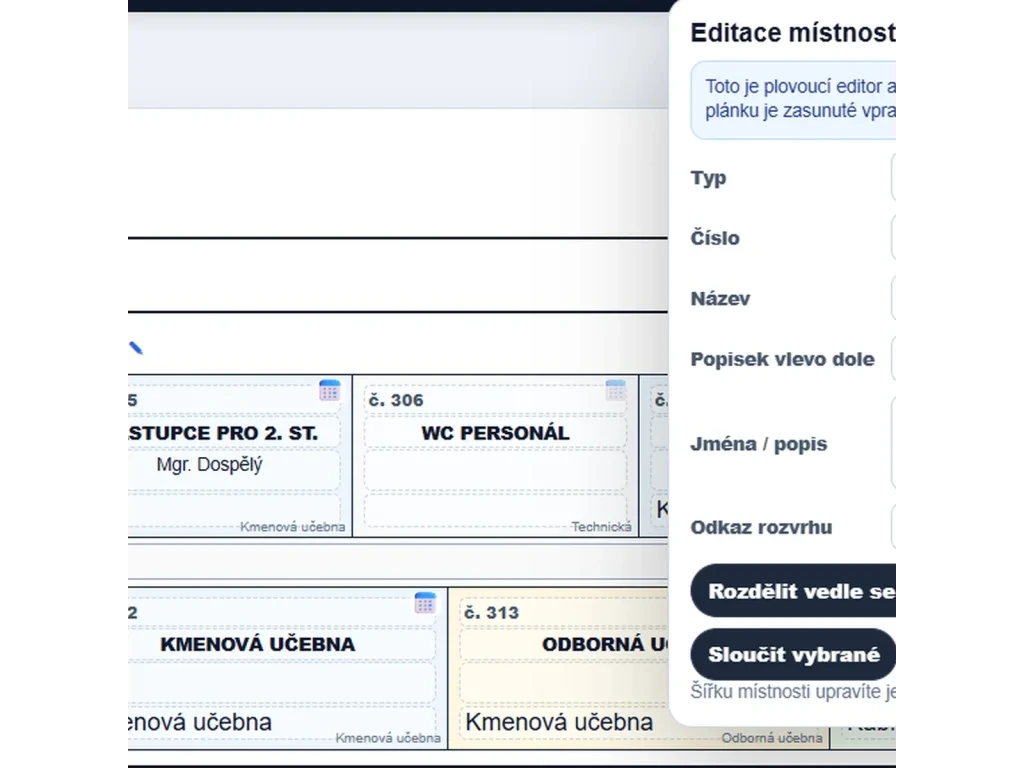This screenshot has height=768, width=1024.
Task: Click room number č. 306
Action: pyautogui.click(x=396, y=400)
